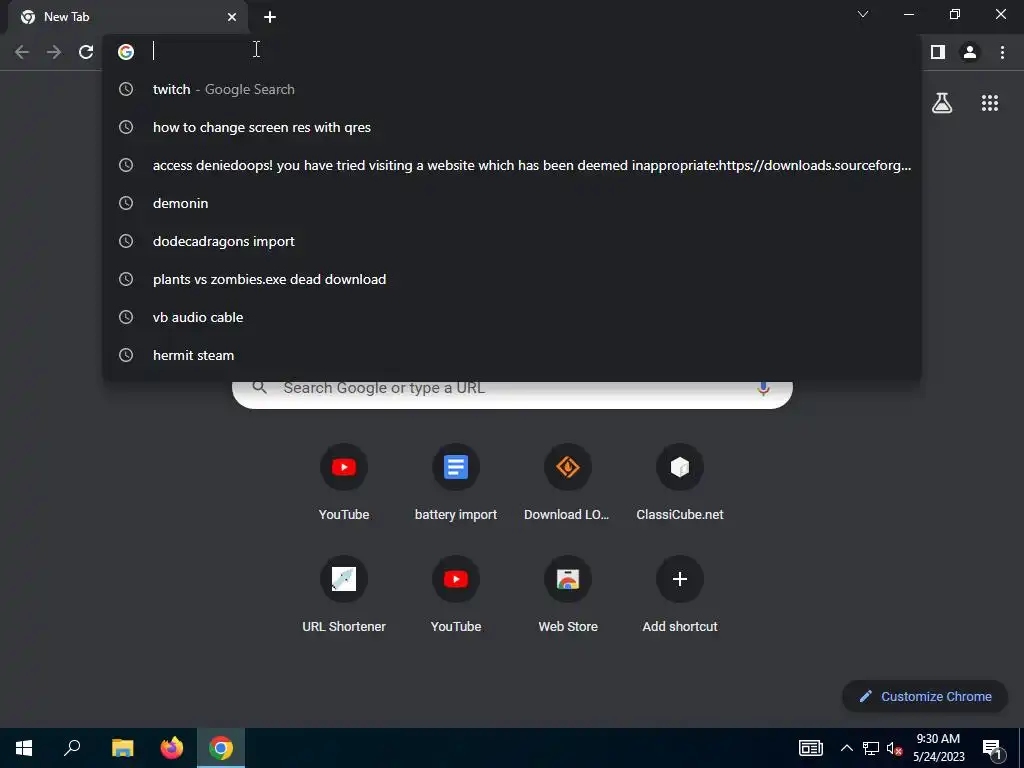Open the Download LO... shortcut
The height and width of the screenshot is (768, 1024).
coord(568,482)
